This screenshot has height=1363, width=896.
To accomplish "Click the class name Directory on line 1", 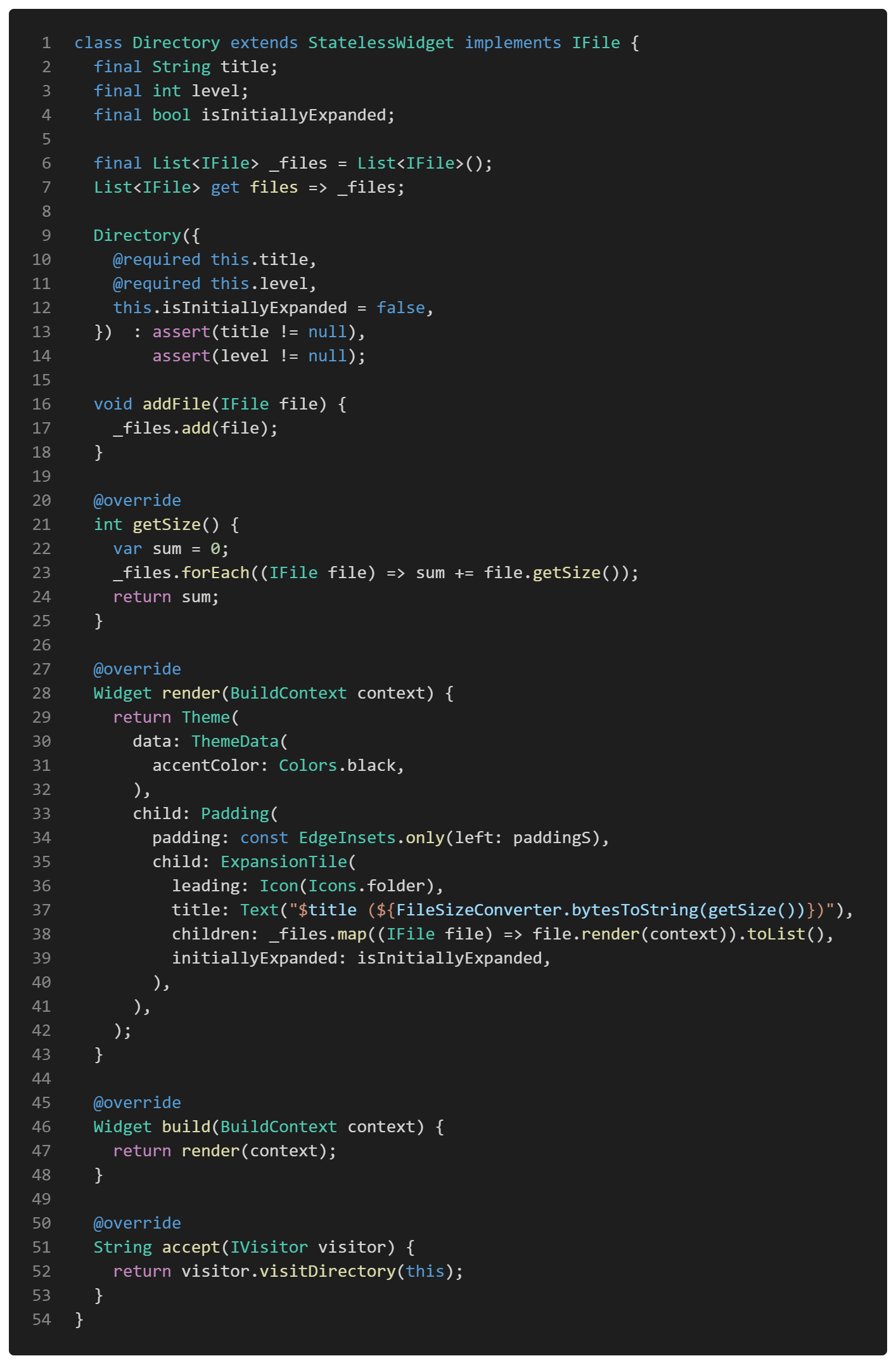I will pos(176,43).
